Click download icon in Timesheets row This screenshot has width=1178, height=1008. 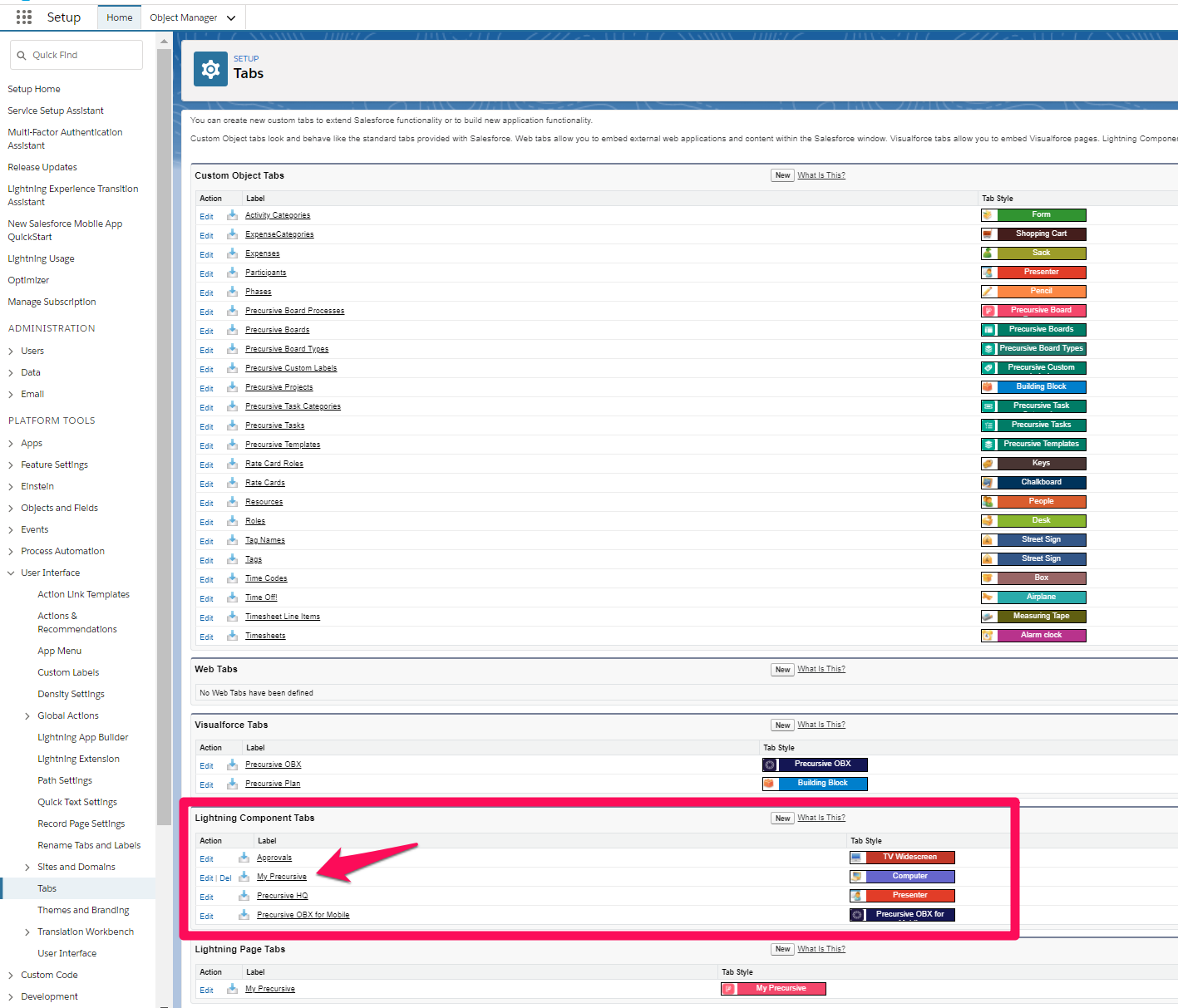(x=233, y=636)
